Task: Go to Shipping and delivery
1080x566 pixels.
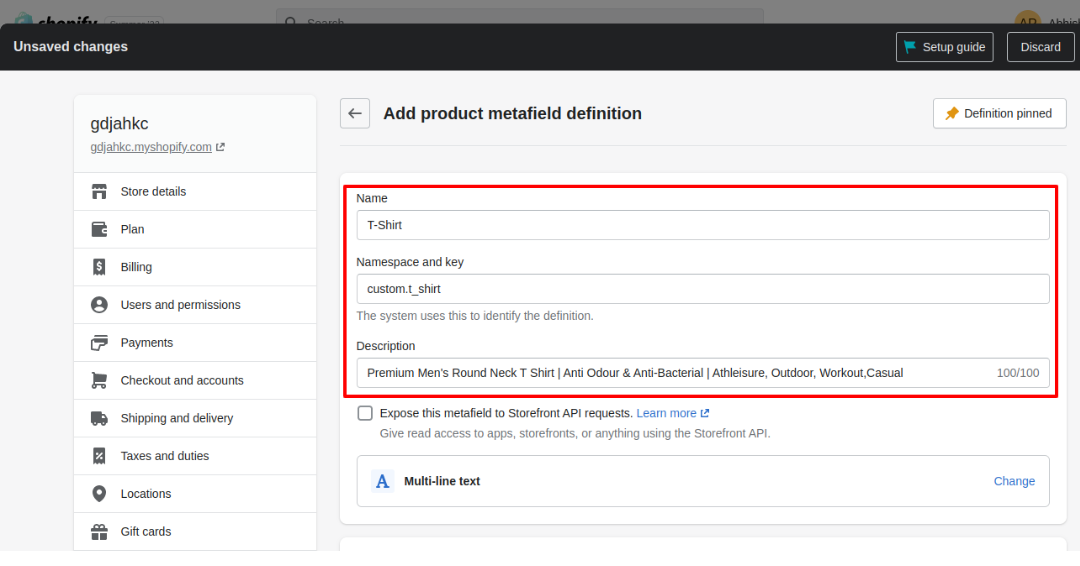Action: click(x=195, y=418)
